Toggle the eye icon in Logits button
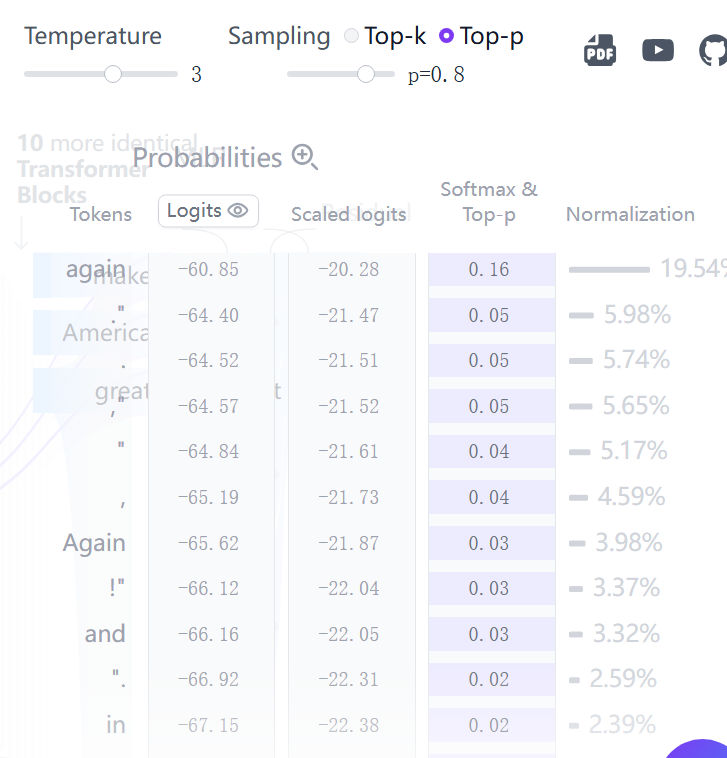 (x=237, y=210)
